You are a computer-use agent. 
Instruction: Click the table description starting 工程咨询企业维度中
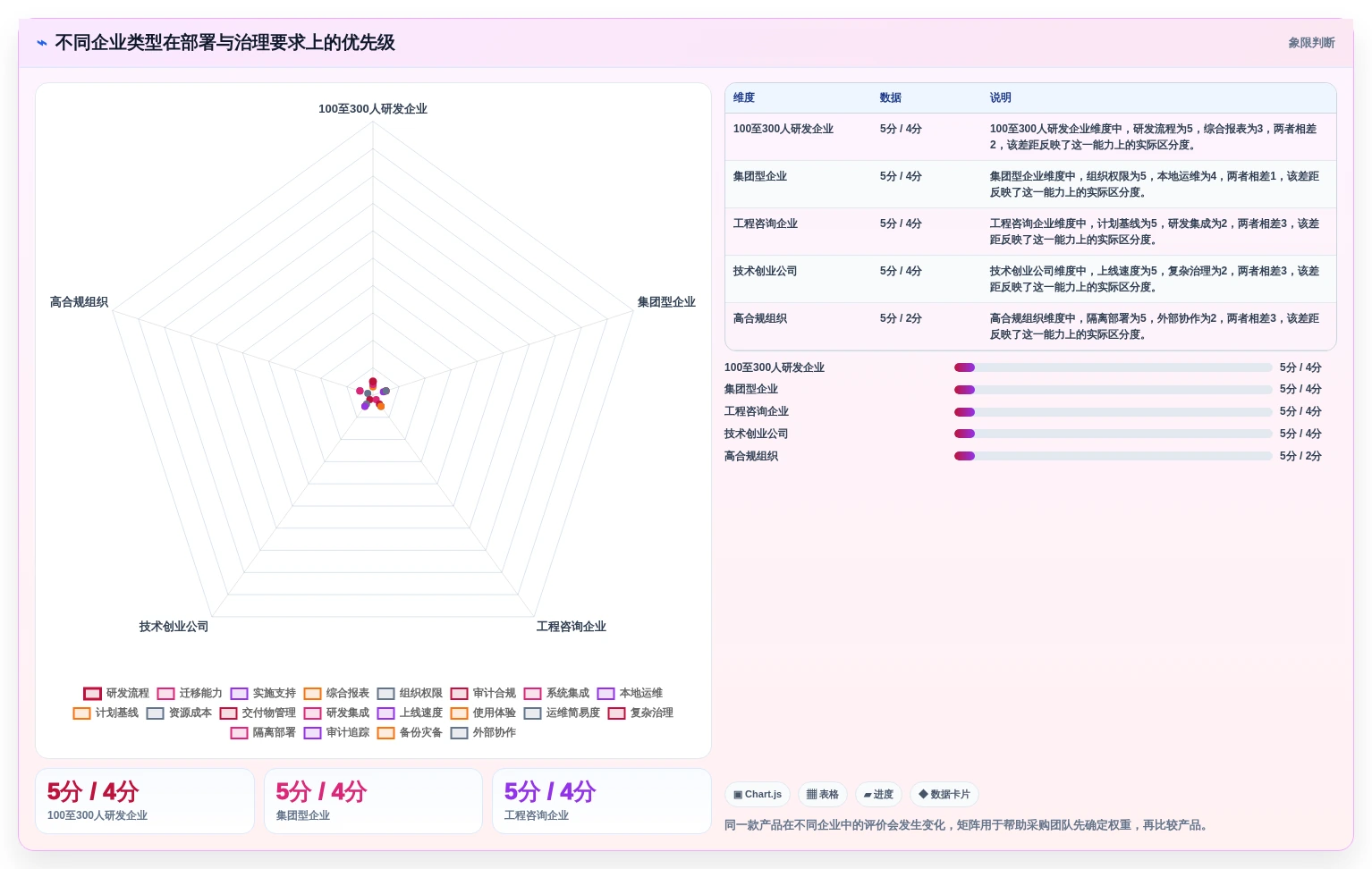coord(1155,232)
